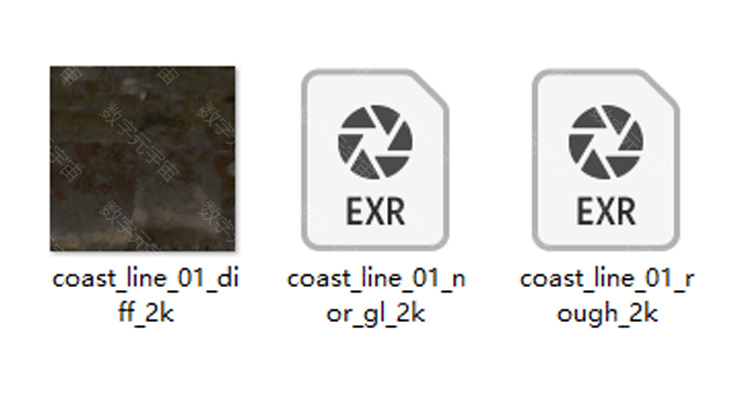Viewport: 734px width, 405px height.
Task: Click the "or_gl_2k" second line of the normal filename
Action: click(376, 313)
